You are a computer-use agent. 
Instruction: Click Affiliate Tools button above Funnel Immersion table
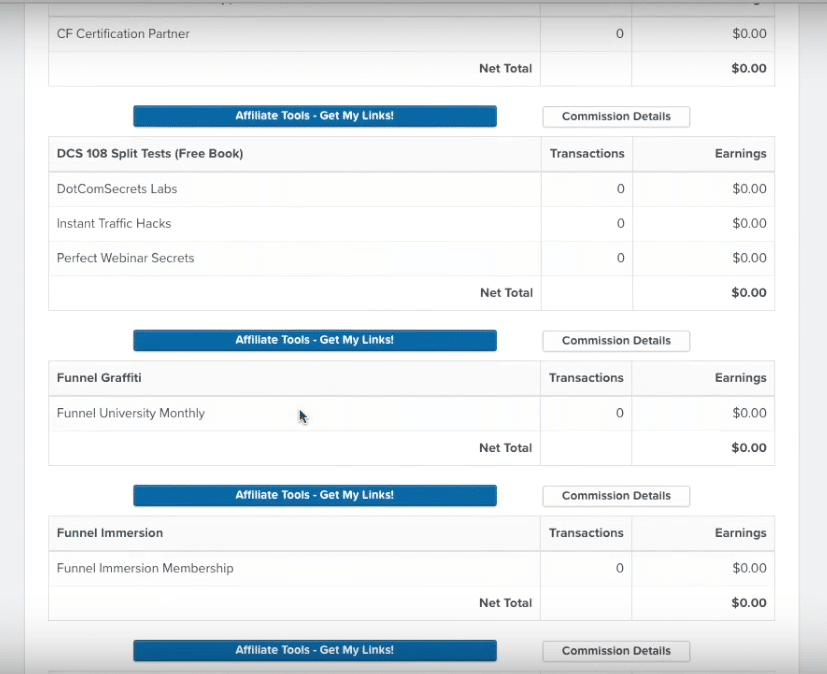(315, 495)
